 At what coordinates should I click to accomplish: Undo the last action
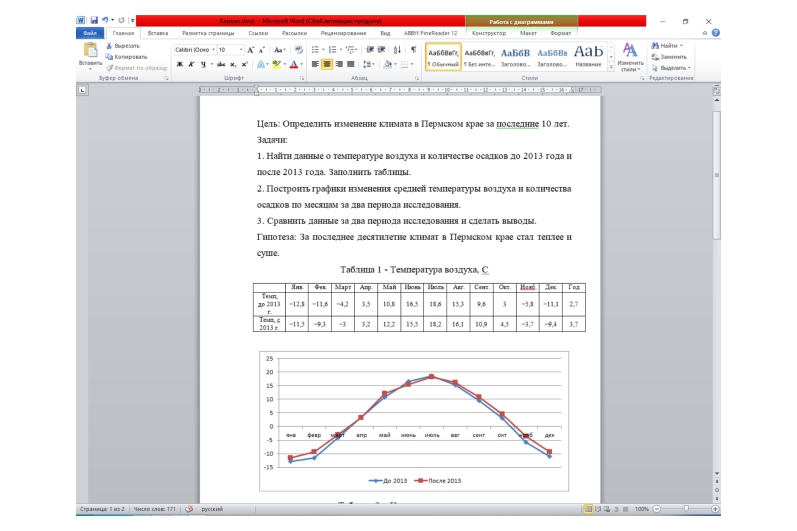tap(104, 20)
